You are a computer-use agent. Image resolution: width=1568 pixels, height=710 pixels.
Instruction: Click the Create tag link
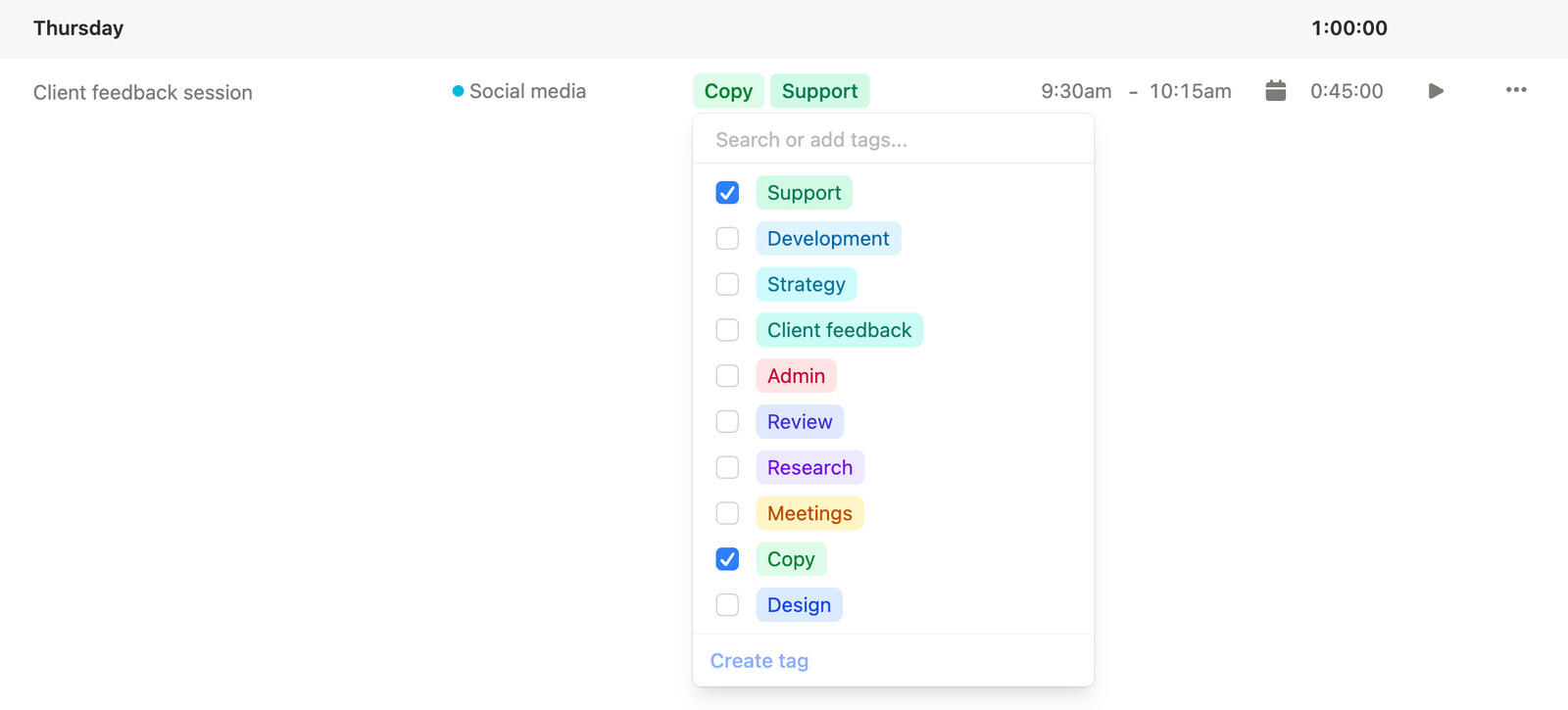point(759,661)
